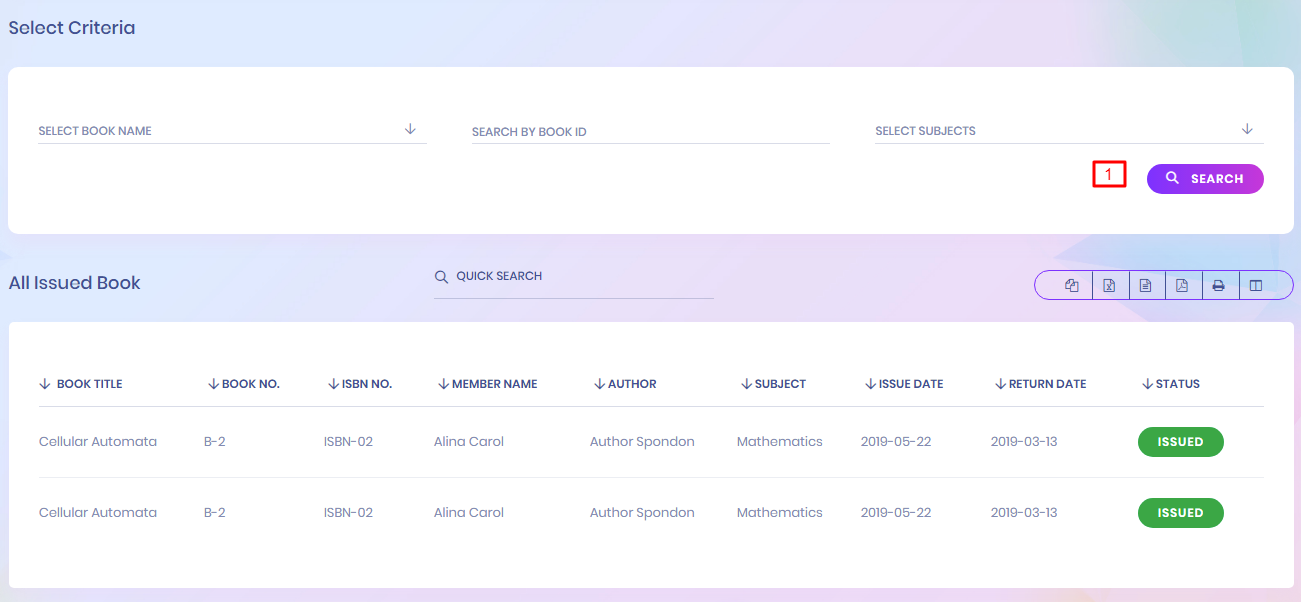Print the issued books list
This screenshot has width=1301, height=602.
pos(1218,286)
